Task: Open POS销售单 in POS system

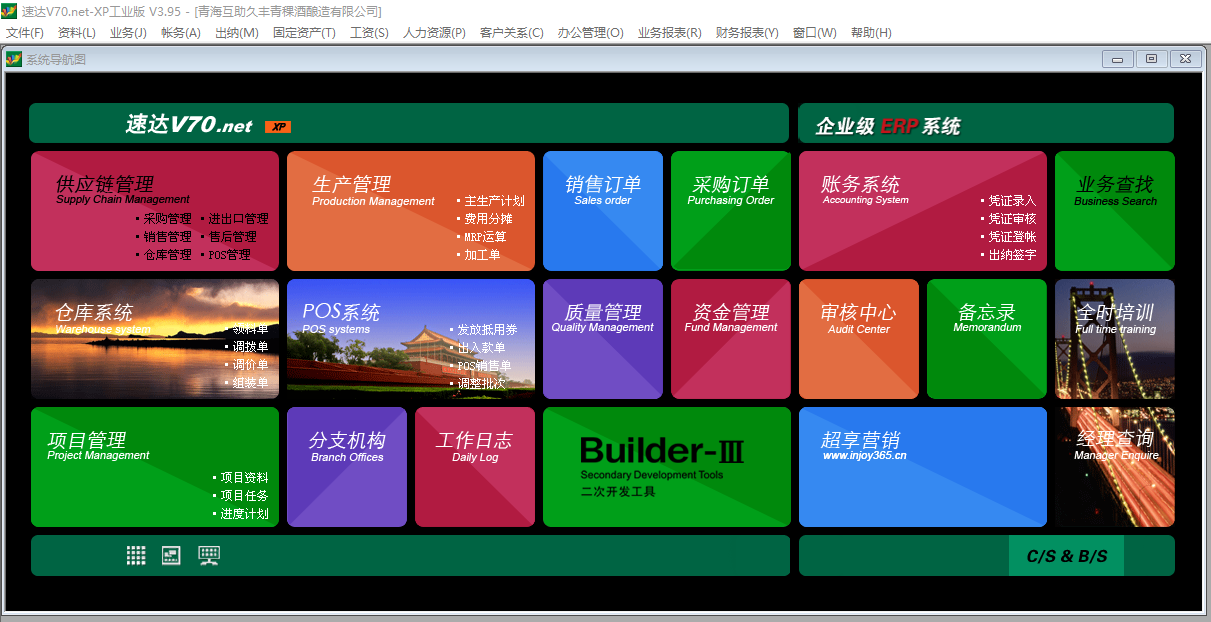Action: (484, 365)
